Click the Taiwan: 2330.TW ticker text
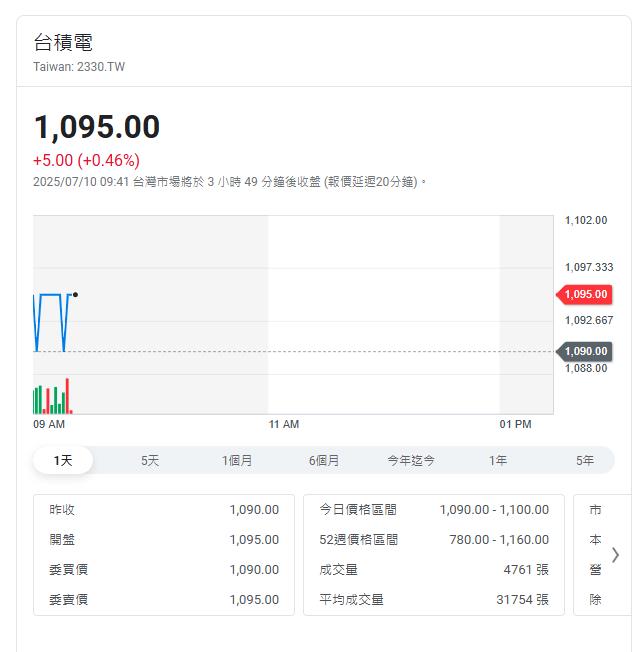Viewport: 642px width, 652px height. (x=79, y=67)
